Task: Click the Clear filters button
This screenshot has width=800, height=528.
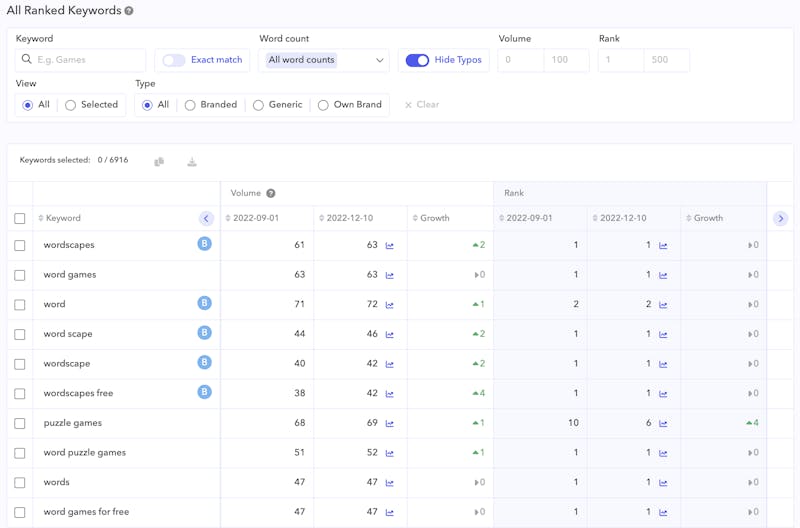Action: [422, 105]
